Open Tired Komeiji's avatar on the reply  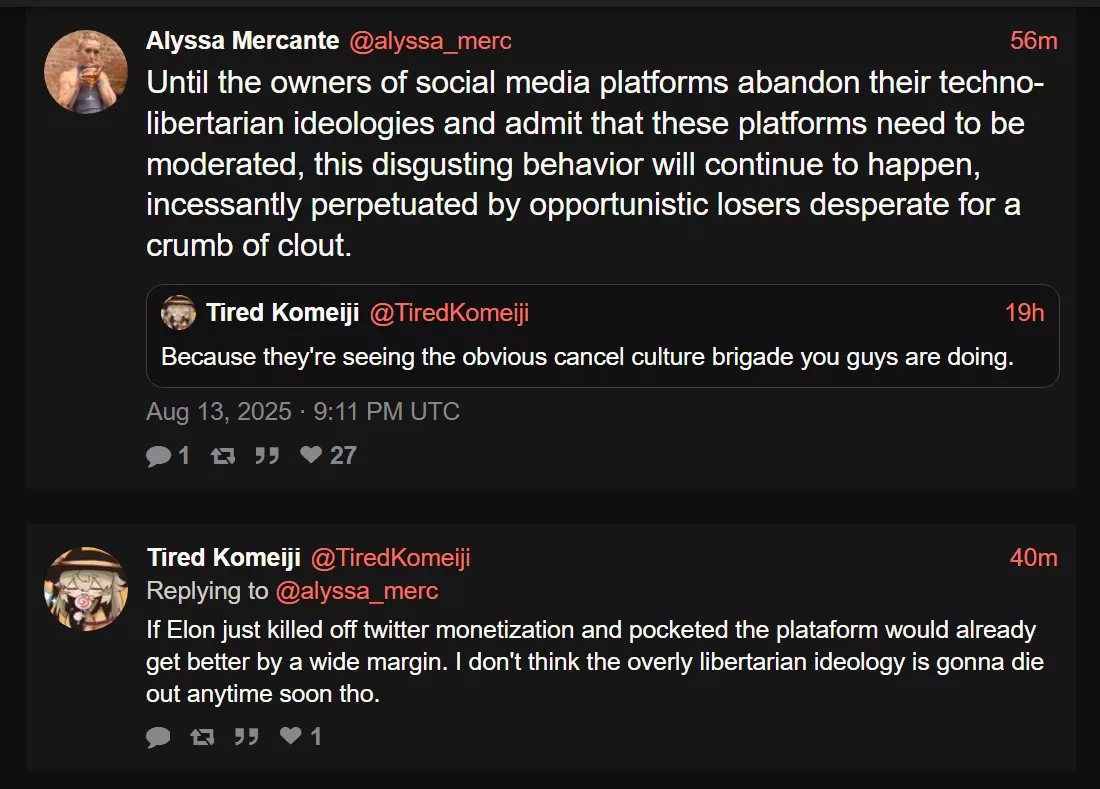86,589
